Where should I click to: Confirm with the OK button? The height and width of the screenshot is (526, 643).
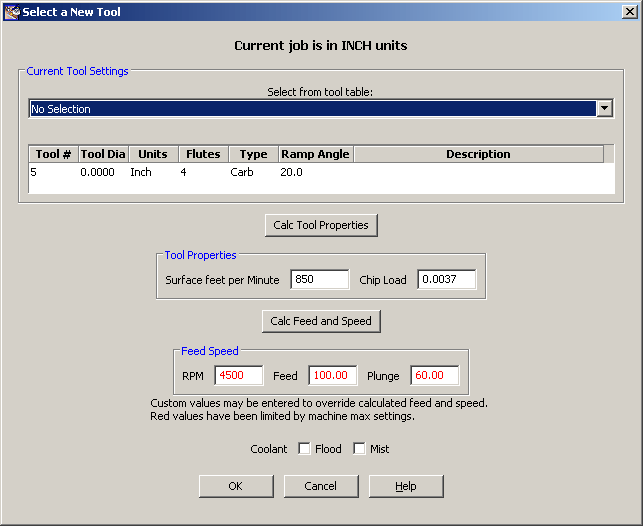point(235,486)
